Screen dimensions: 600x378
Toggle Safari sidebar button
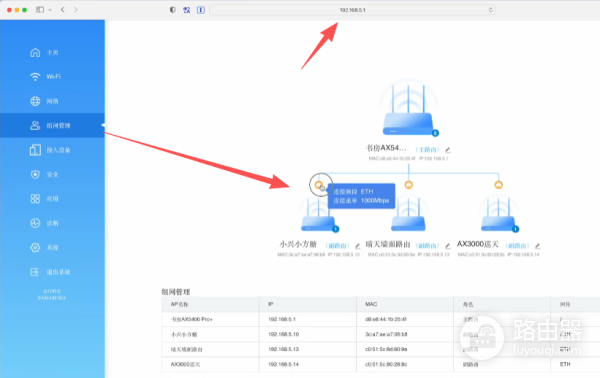(x=40, y=10)
